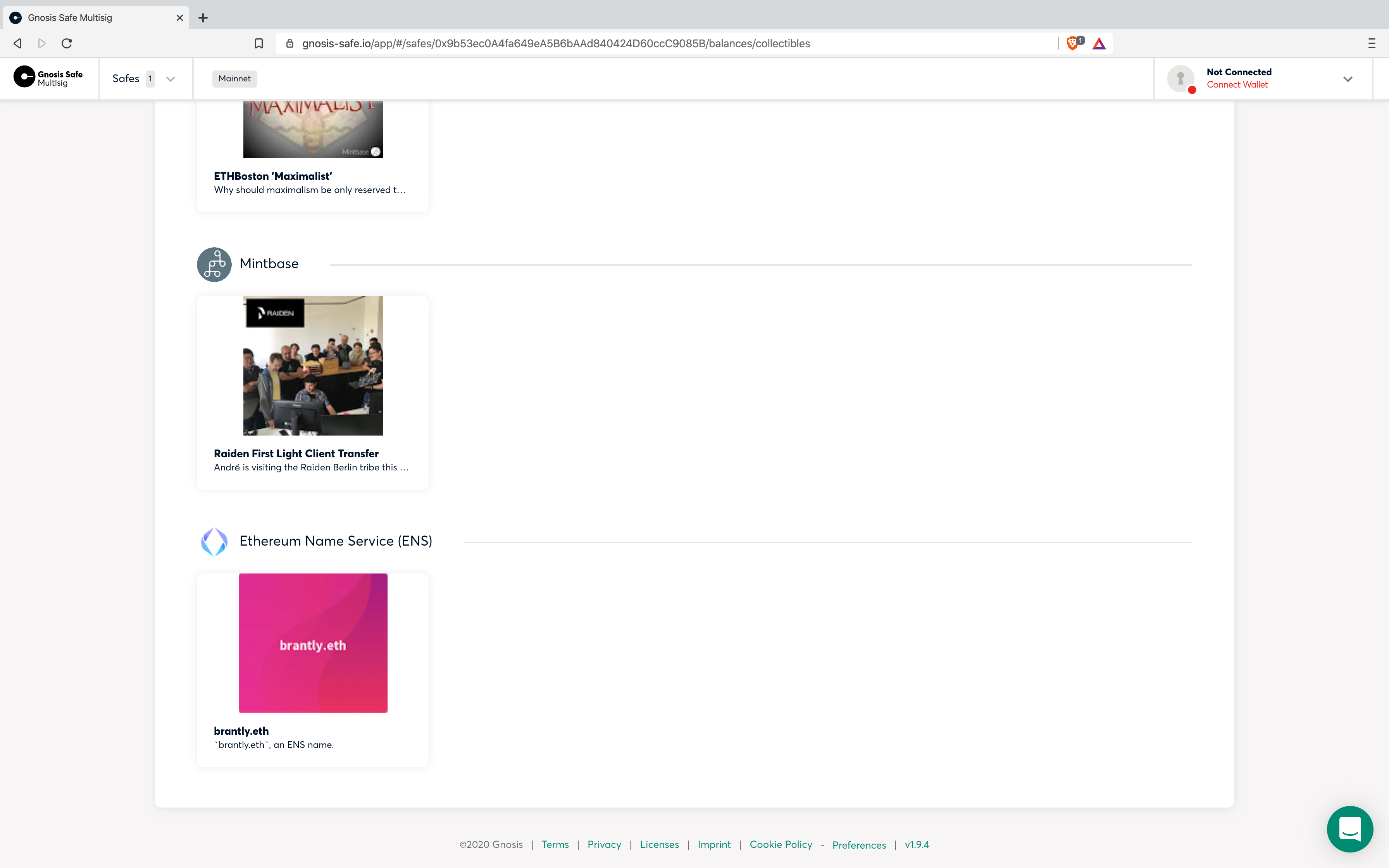Click the Mintbase section heading
1389x868 pixels.
point(269,263)
